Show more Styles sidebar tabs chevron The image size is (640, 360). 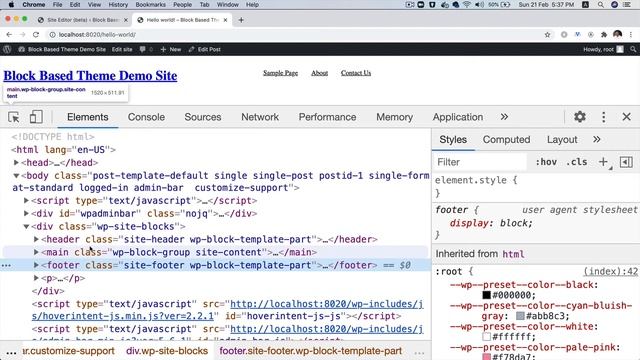(597, 140)
